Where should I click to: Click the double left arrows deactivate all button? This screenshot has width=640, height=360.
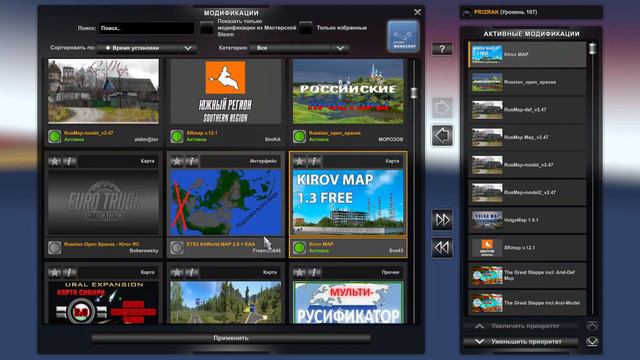pos(442,248)
